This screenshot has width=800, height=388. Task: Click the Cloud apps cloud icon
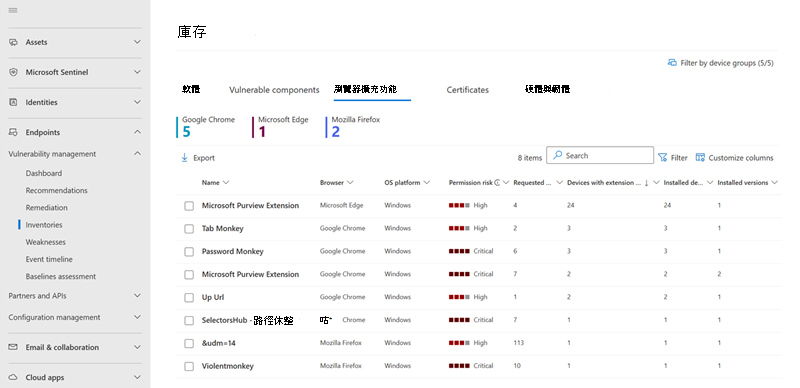[13, 377]
